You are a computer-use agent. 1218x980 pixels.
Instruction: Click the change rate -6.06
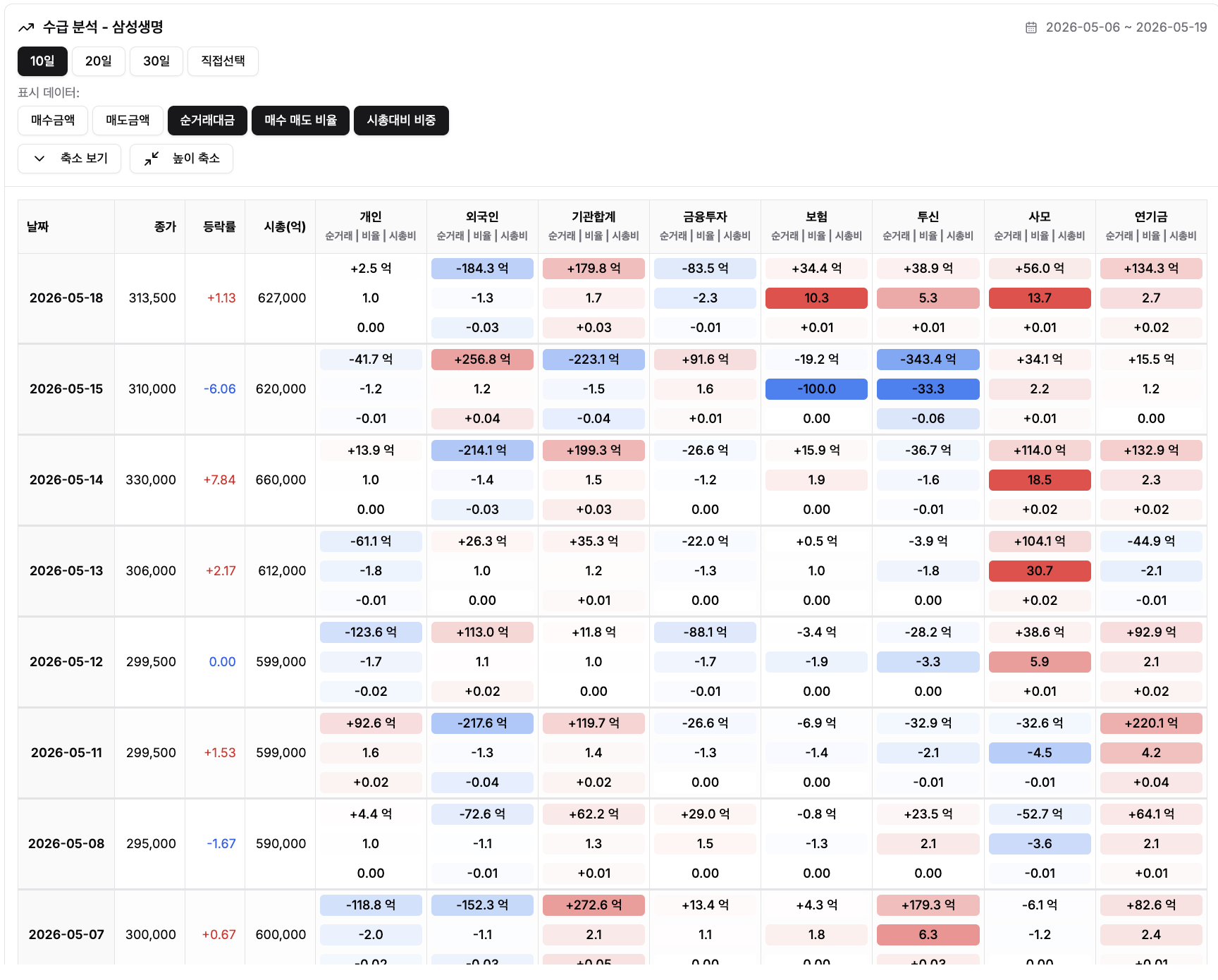220,389
